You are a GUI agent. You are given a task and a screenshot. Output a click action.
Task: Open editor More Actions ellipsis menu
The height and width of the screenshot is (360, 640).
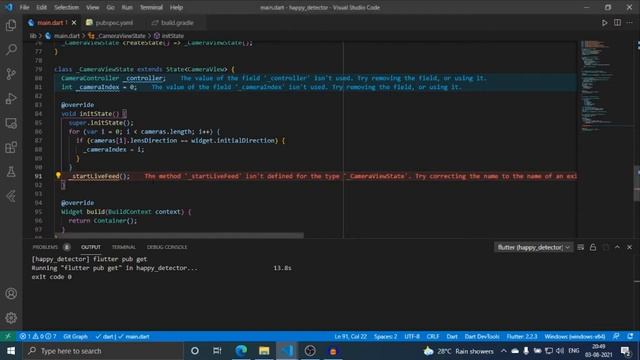(x=629, y=23)
